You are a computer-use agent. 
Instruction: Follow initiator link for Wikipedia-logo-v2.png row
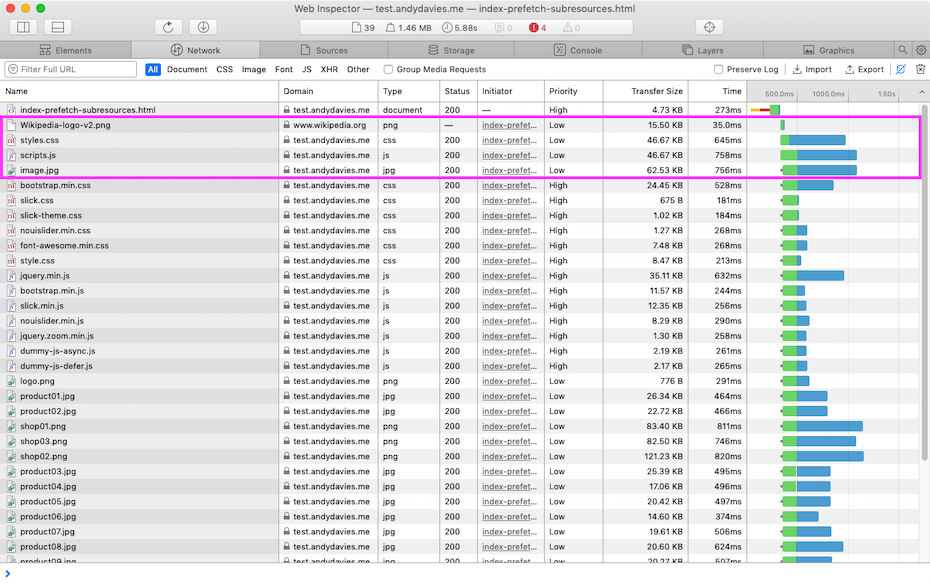pyautogui.click(x=509, y=125)
